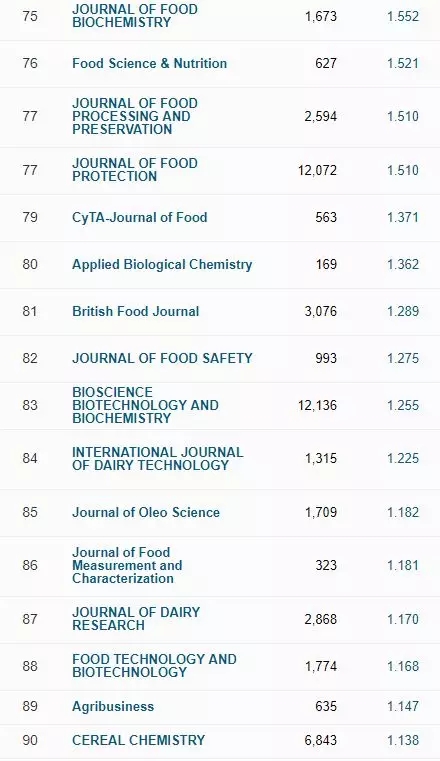Select impact factor 1.289 for British Food Journal
The height and width of the screenshot is (761, 440).
pos(403,311)
